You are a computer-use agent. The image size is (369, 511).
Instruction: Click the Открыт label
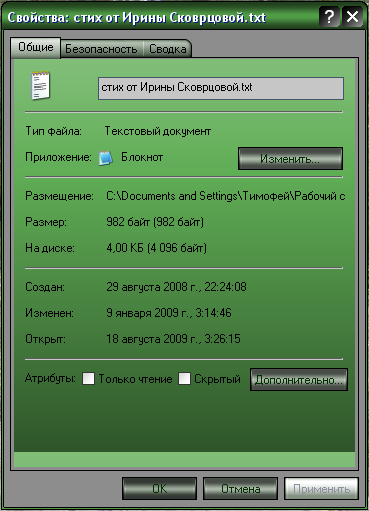45,339
